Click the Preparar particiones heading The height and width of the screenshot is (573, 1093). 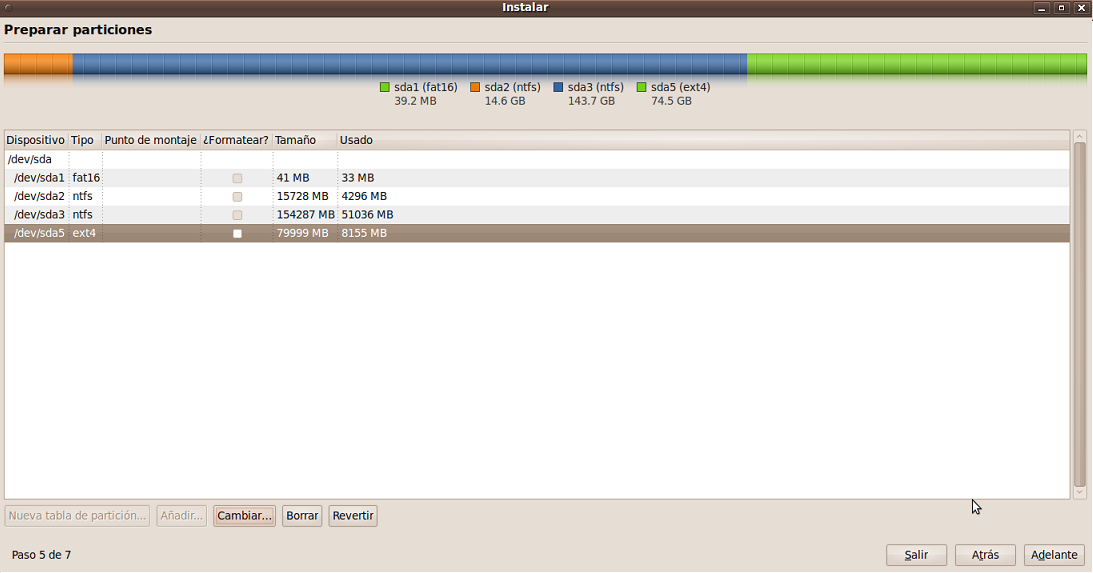pos(78,30)
